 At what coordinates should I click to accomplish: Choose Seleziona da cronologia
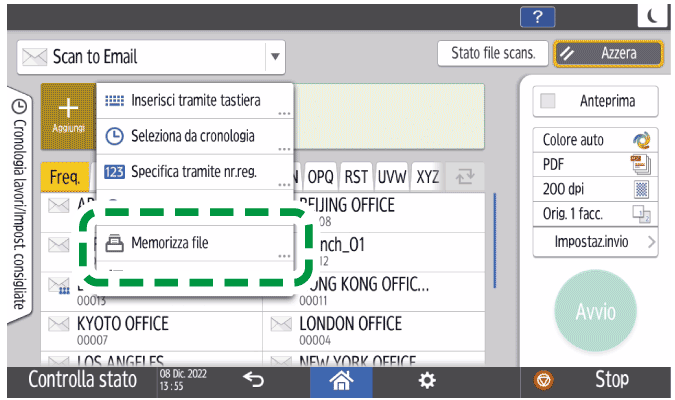point(195,136)
